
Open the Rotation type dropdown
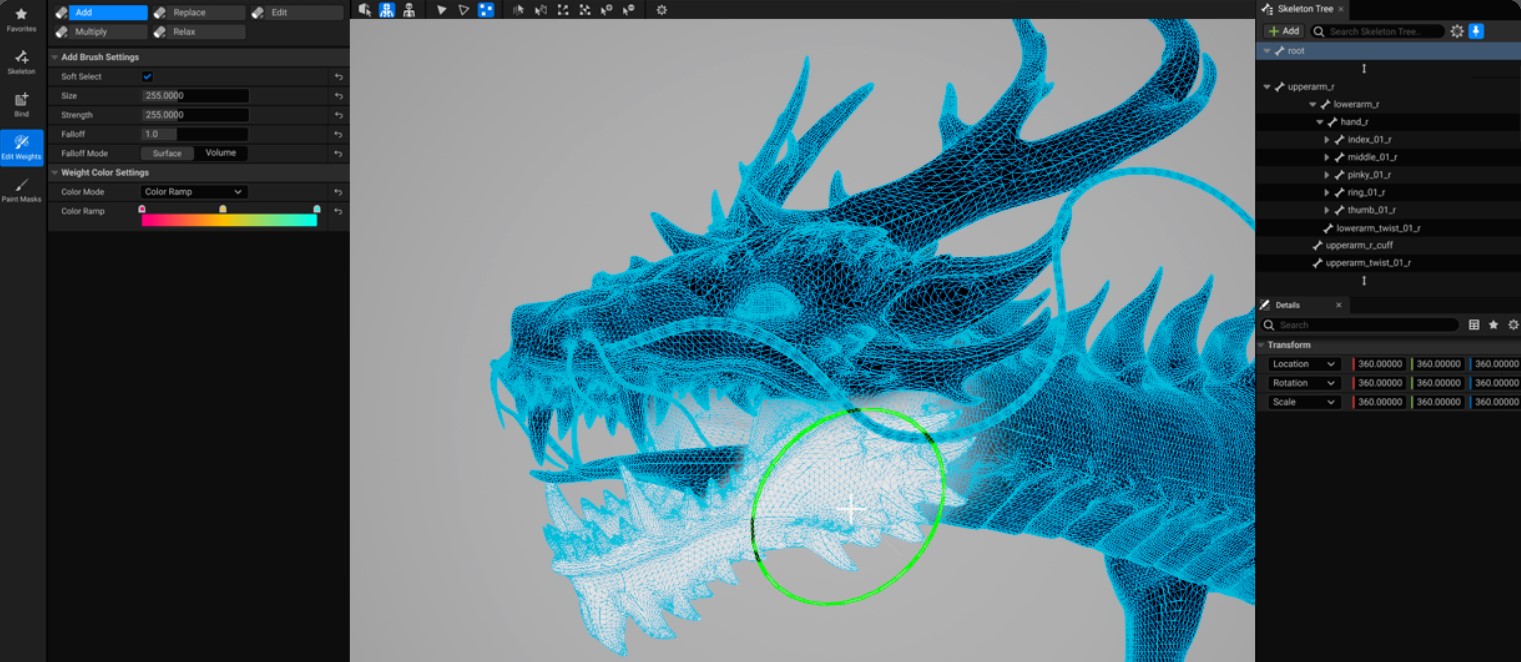[x=1304, y=383]
